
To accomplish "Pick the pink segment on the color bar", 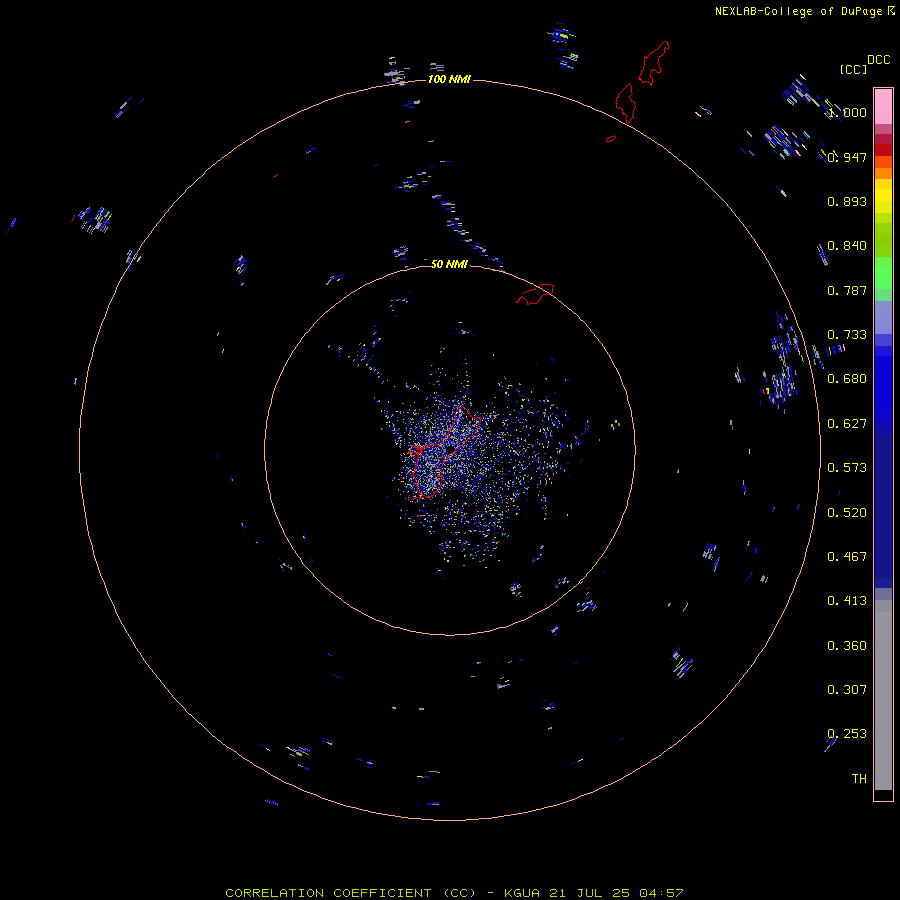I will [x=883, y=106].
